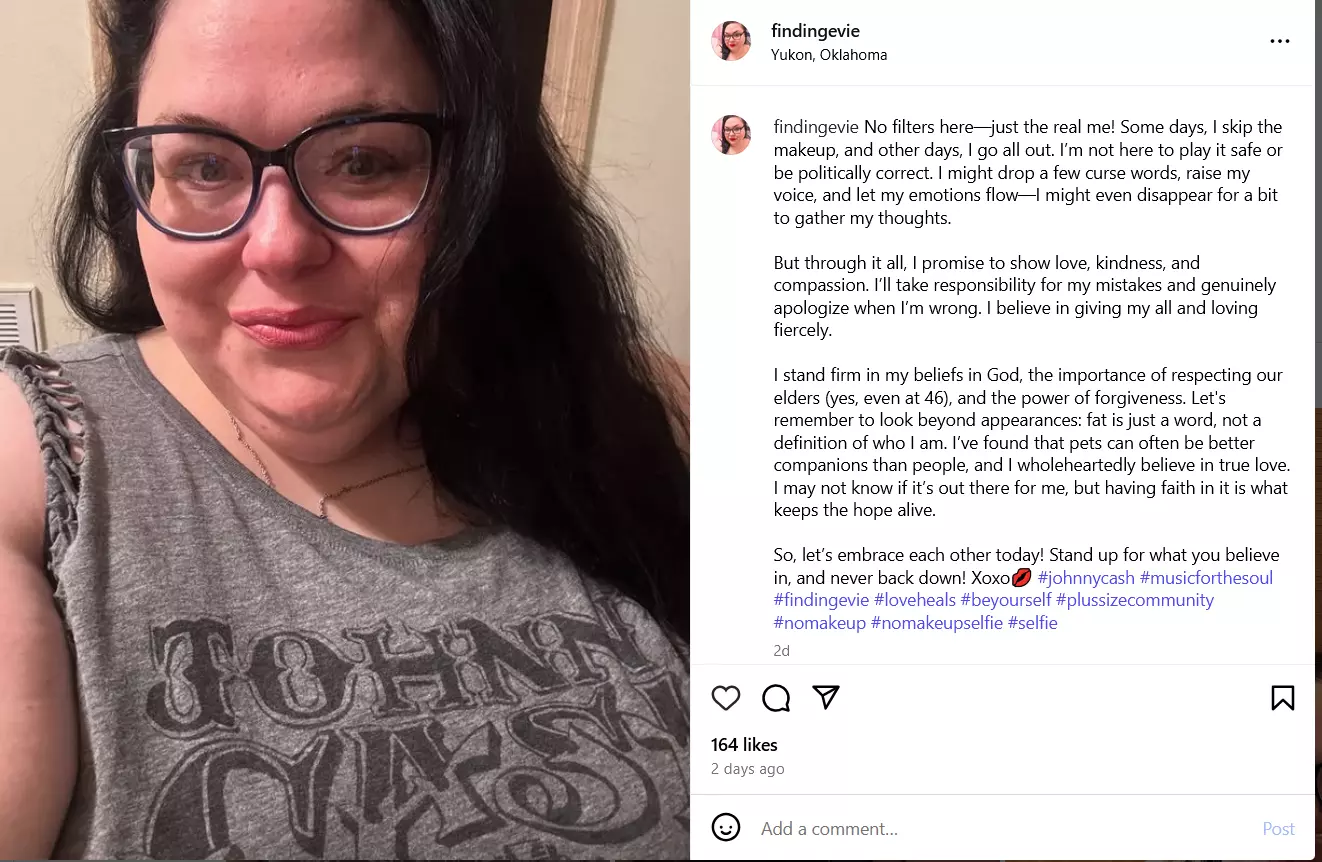Open the #loveheals hashtag
The width and height of the screenshot is (1322, 862).
[915, 600]
